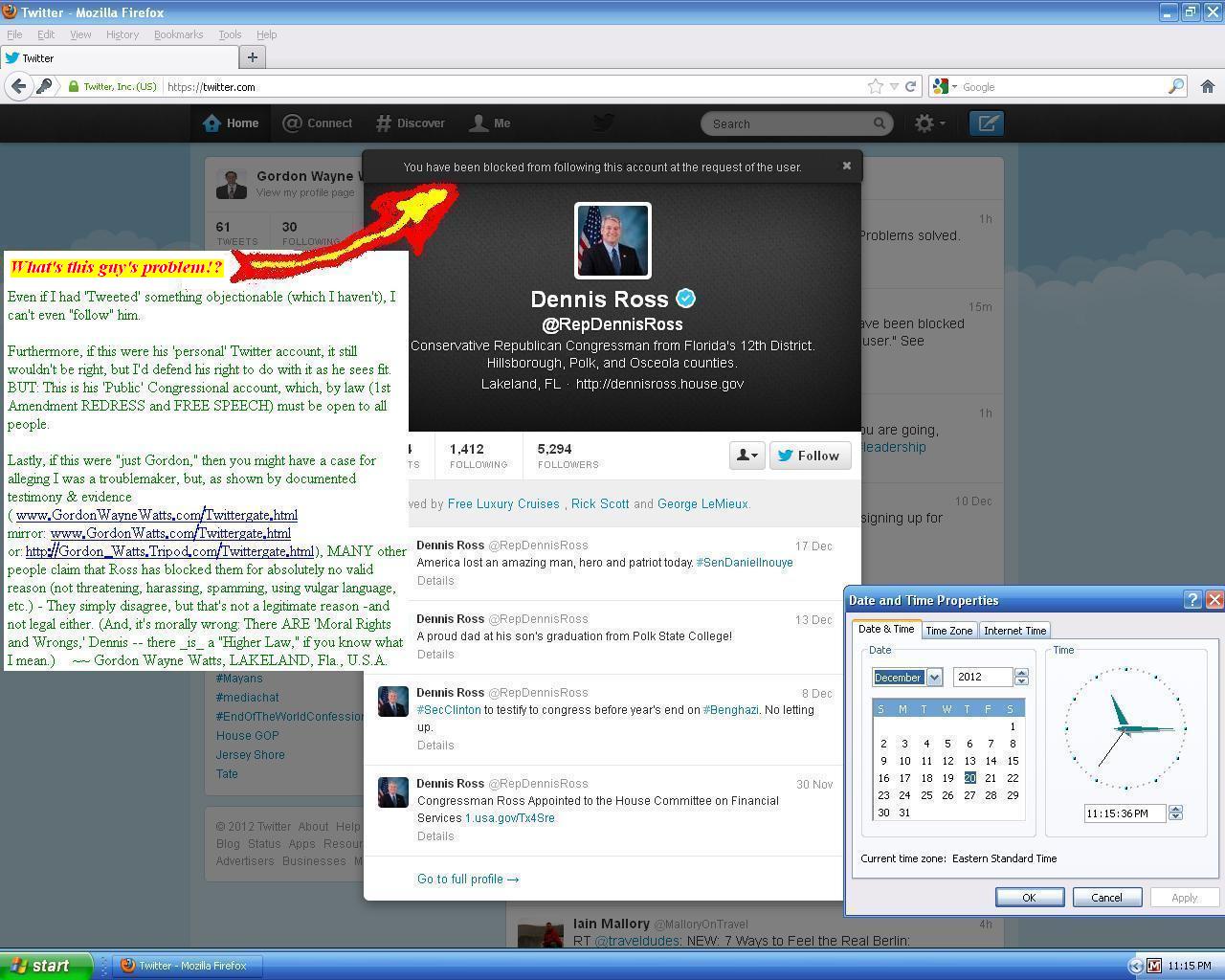This screenshot has height=980, width=1225.
Task: Click the Windows Start button
Action: [x=46, y=966]
